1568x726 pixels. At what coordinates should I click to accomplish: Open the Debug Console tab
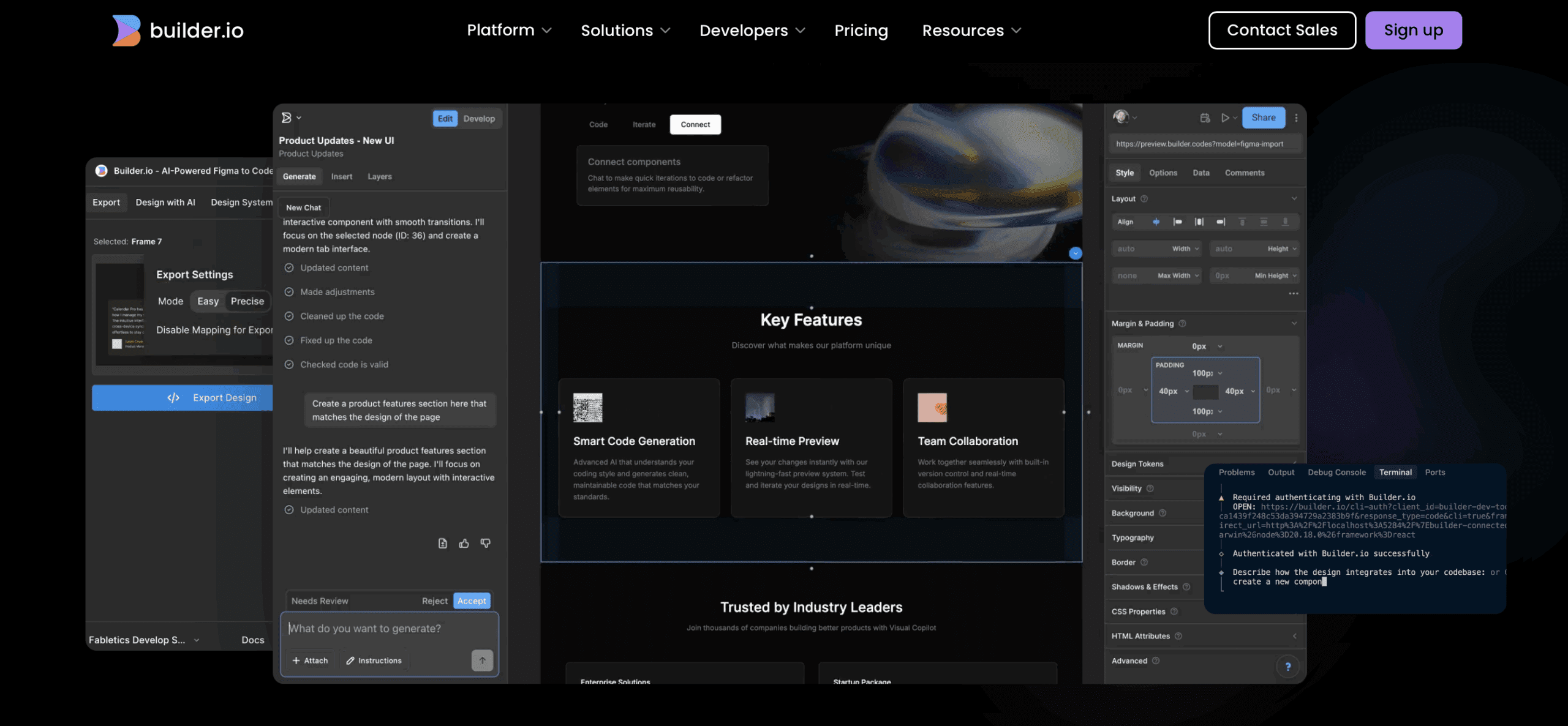(x=1336, y=473)
